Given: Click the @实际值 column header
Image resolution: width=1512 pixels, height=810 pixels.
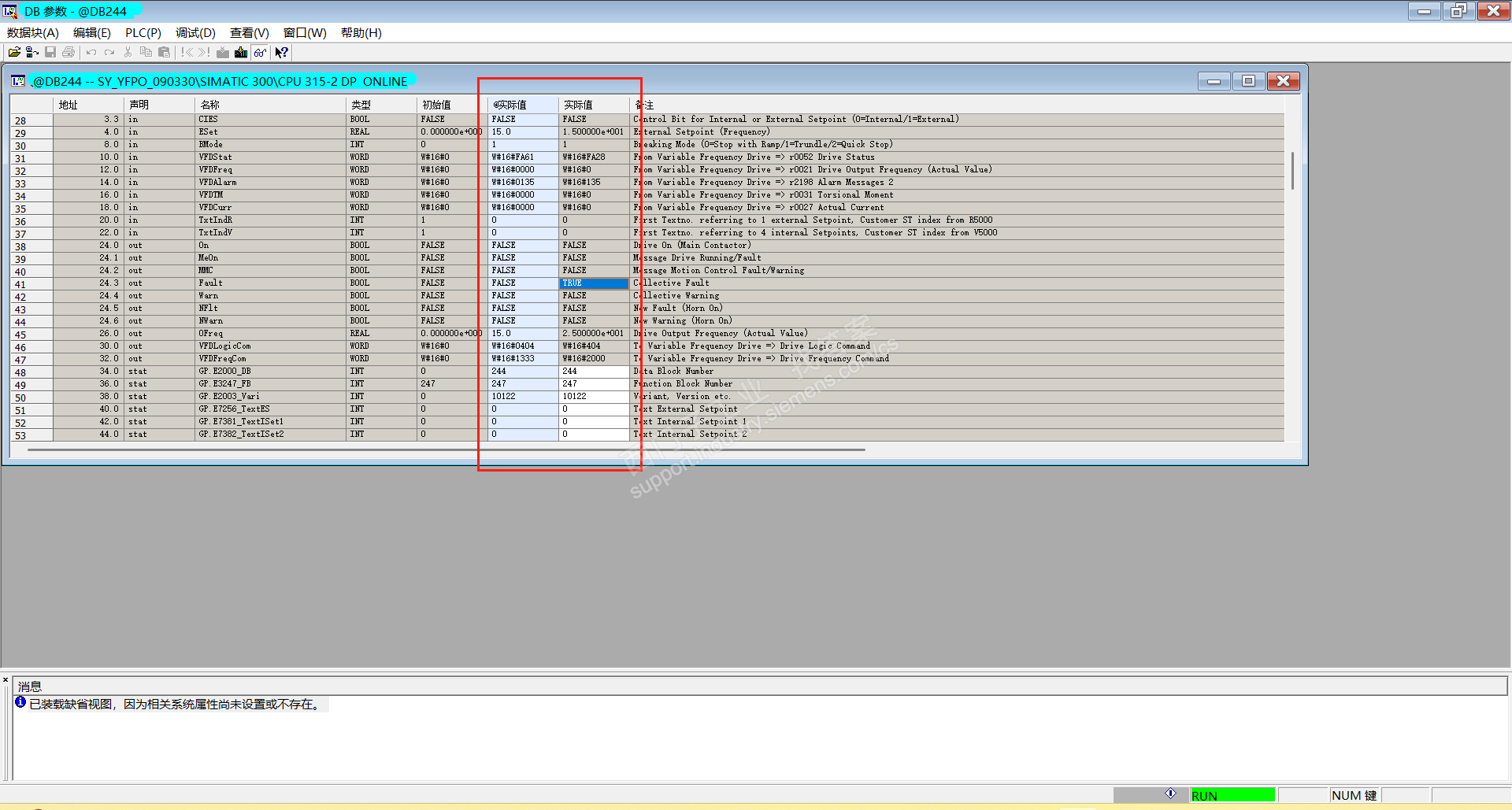Looking at the screenshot, I should (523, 105).
